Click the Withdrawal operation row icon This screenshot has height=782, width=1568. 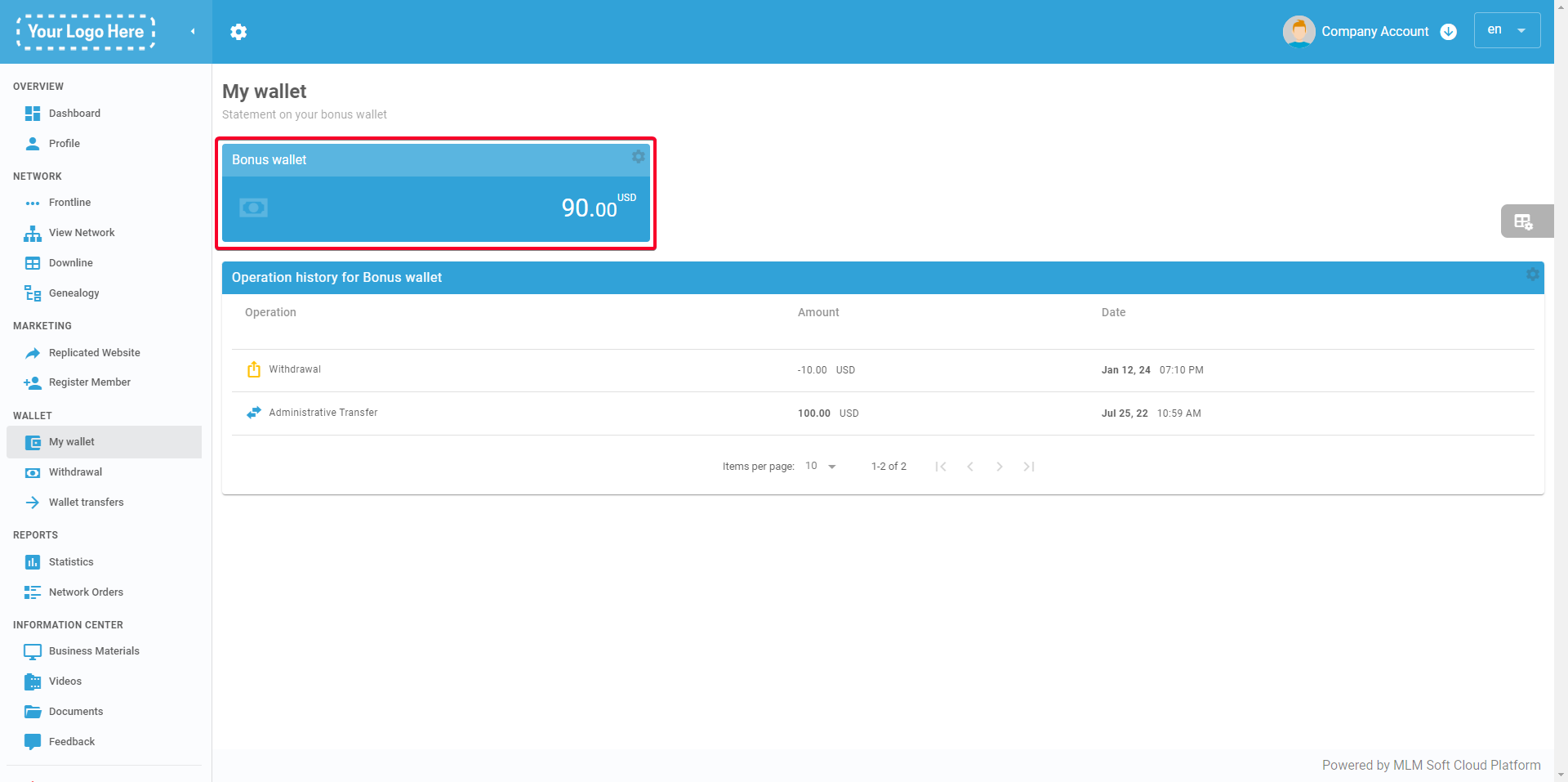[253, 370]
